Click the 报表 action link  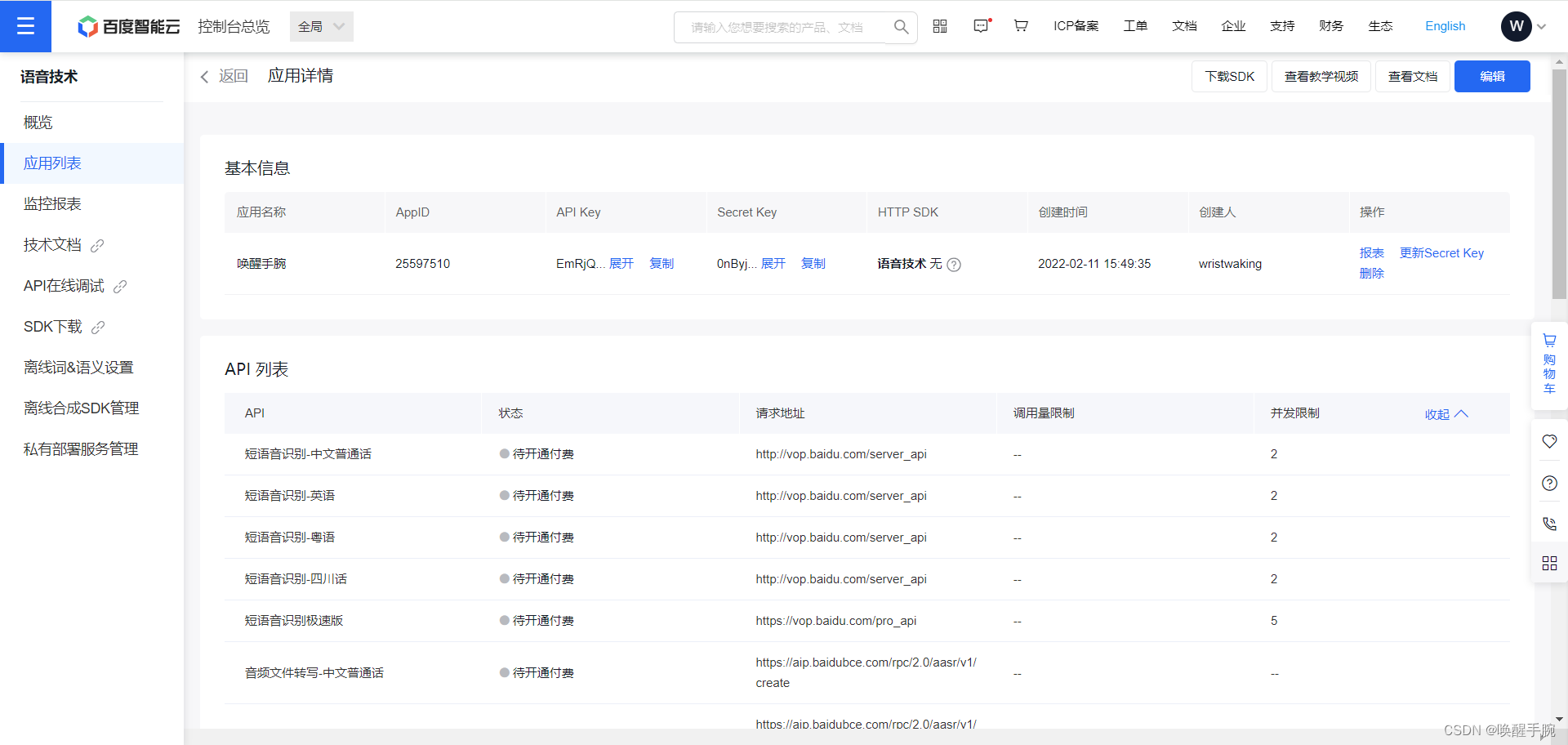tap(1372, 253)
